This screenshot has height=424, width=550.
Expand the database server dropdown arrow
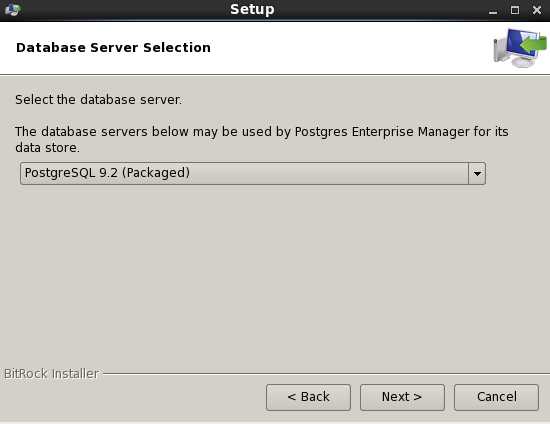477,173
